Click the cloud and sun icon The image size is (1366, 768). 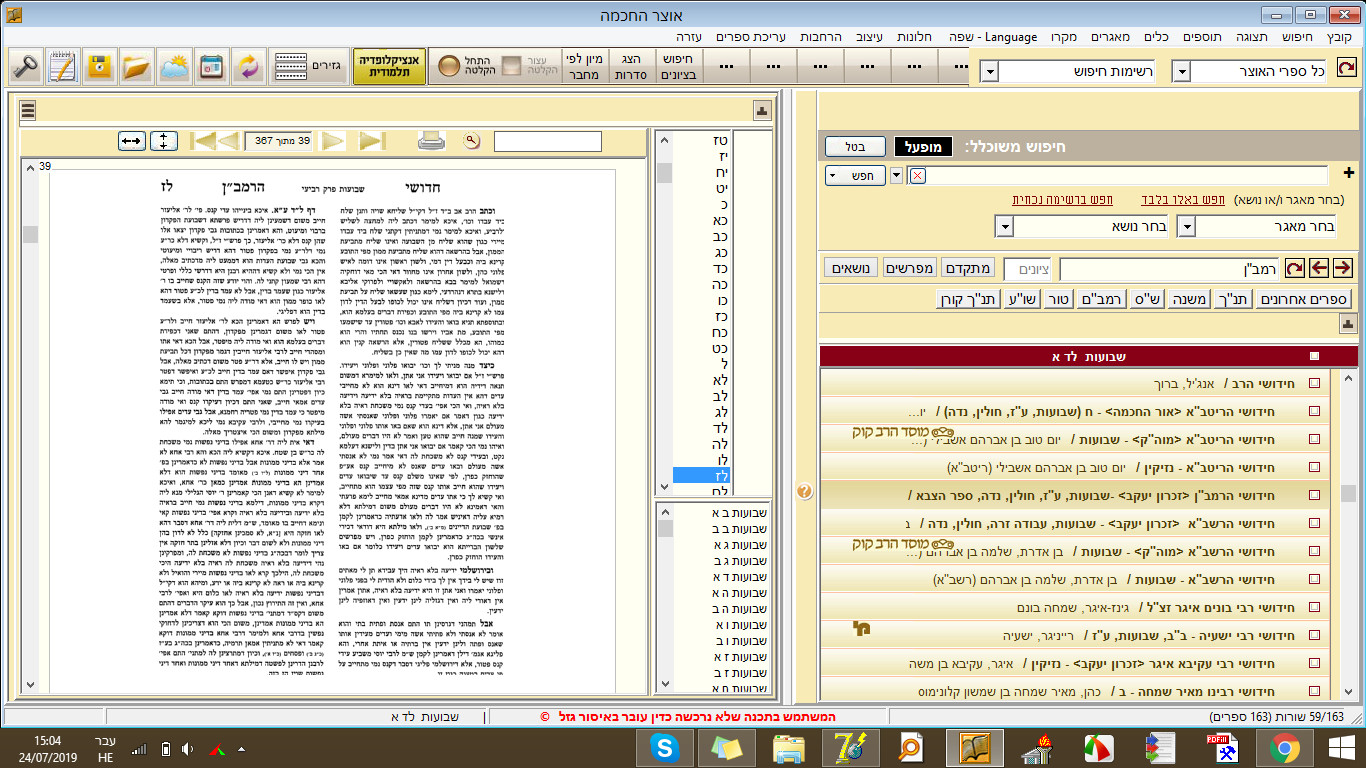[173, 67]
